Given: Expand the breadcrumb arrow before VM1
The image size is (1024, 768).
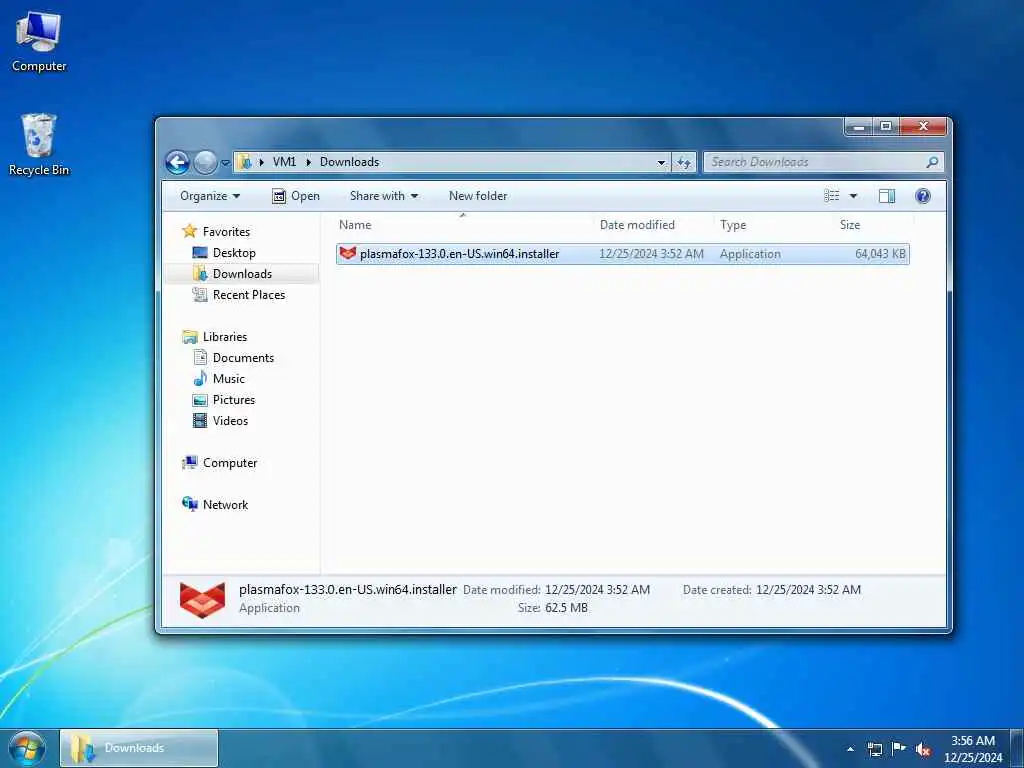Looking at the screenshot, I should (262, 162).
